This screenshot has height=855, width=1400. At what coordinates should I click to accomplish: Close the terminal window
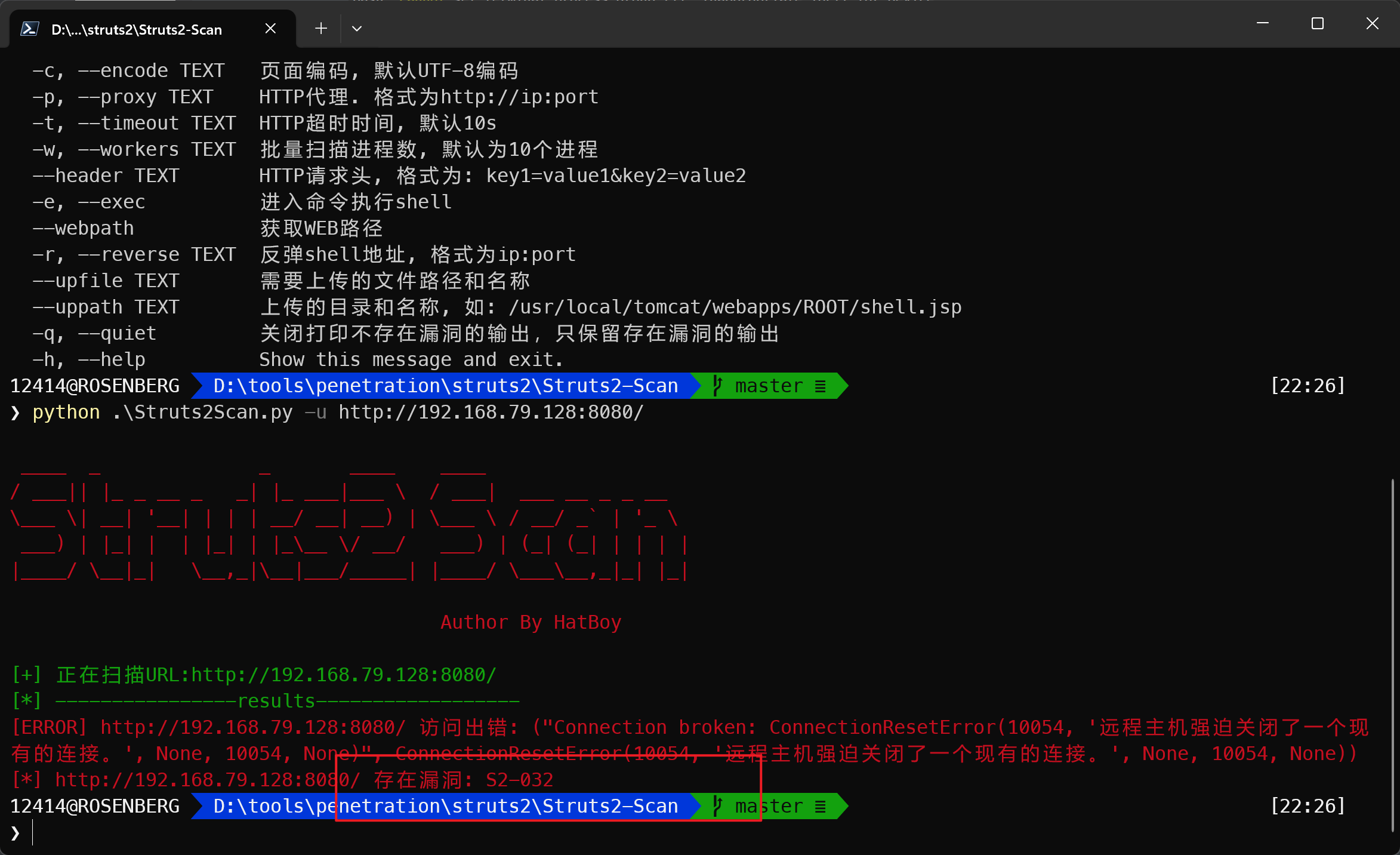click(x=1372, y=24)
